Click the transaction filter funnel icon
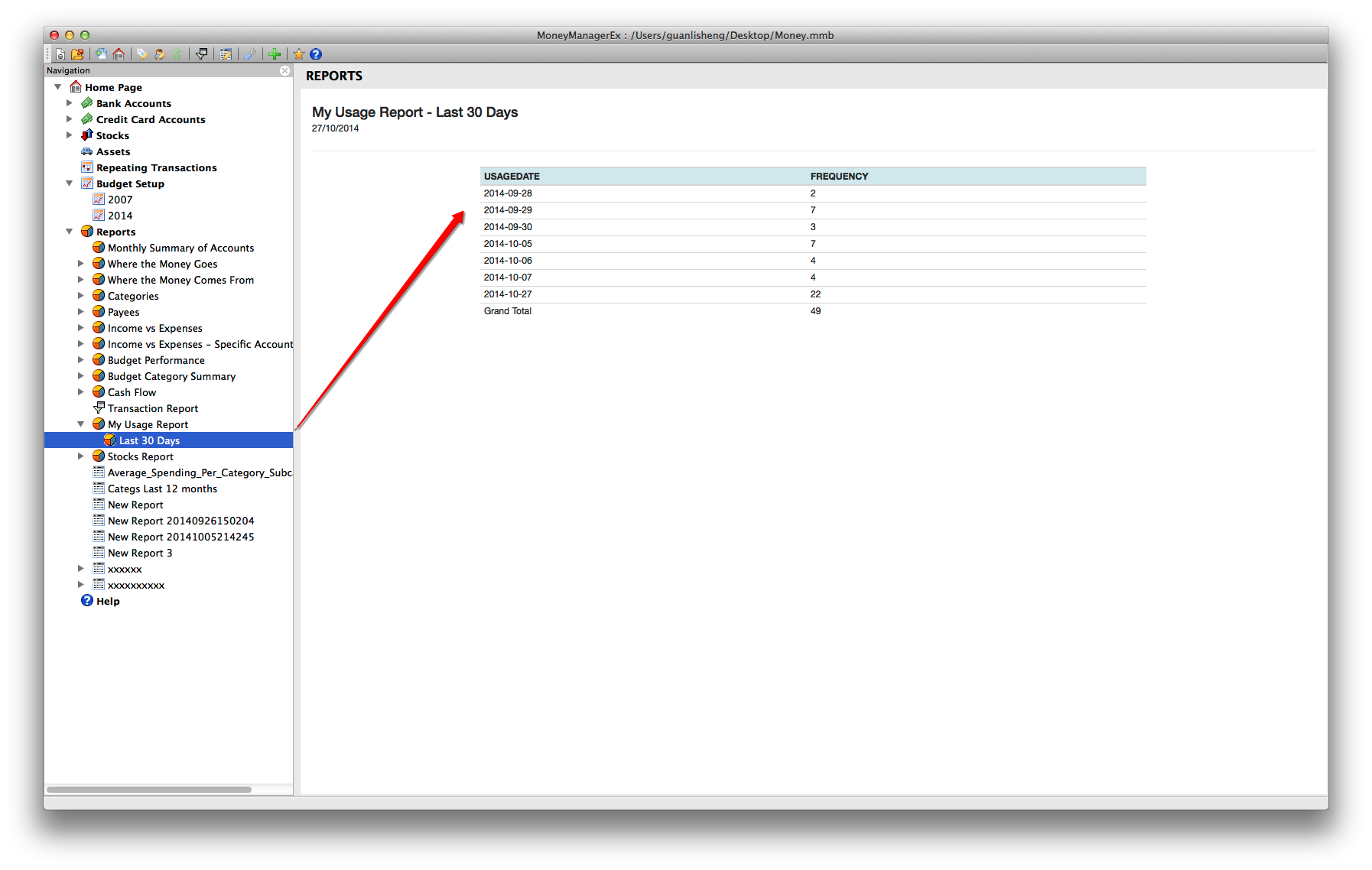Viewport: 1372px width, 870px height. (x=202, y=54)
